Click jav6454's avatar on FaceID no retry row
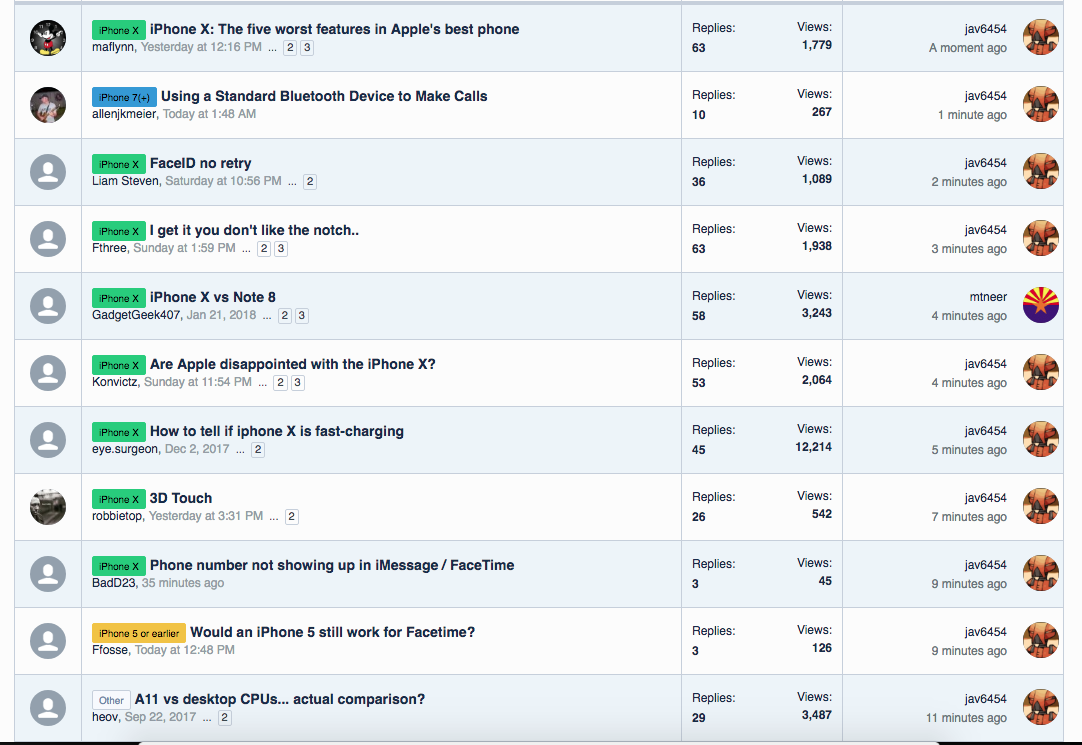Screen dimensions: 1082x745 pos(1041,172)
